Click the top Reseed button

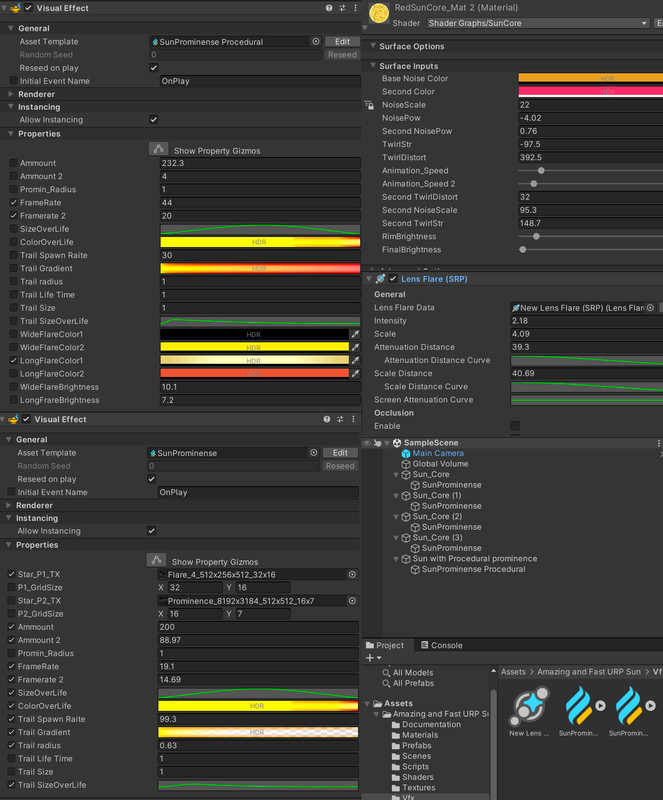coord(342,55)
